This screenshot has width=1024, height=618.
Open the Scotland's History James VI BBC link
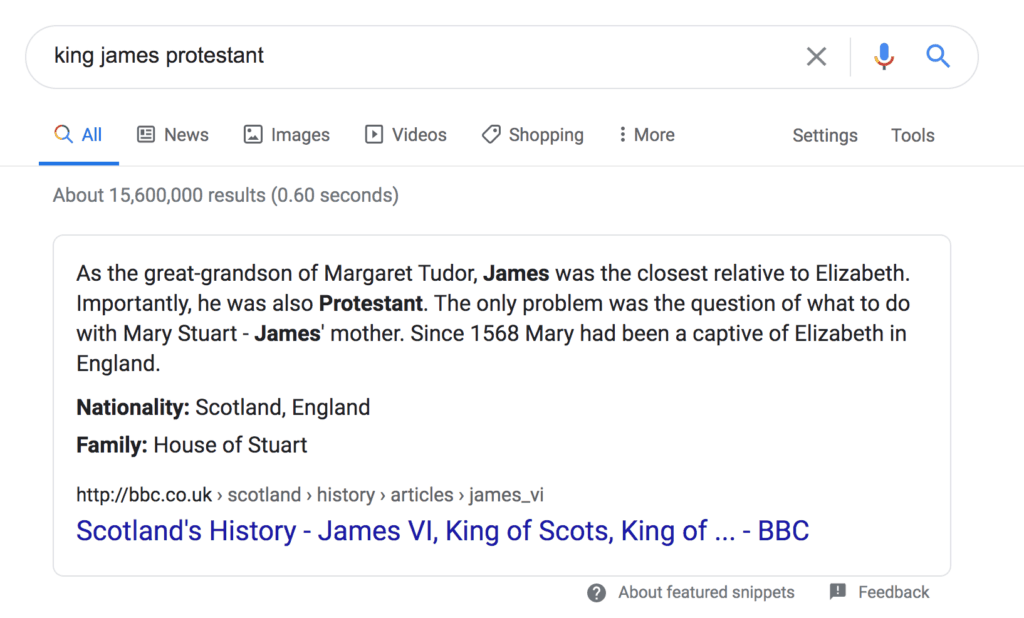pyautogui.click(x=442, y=531)
